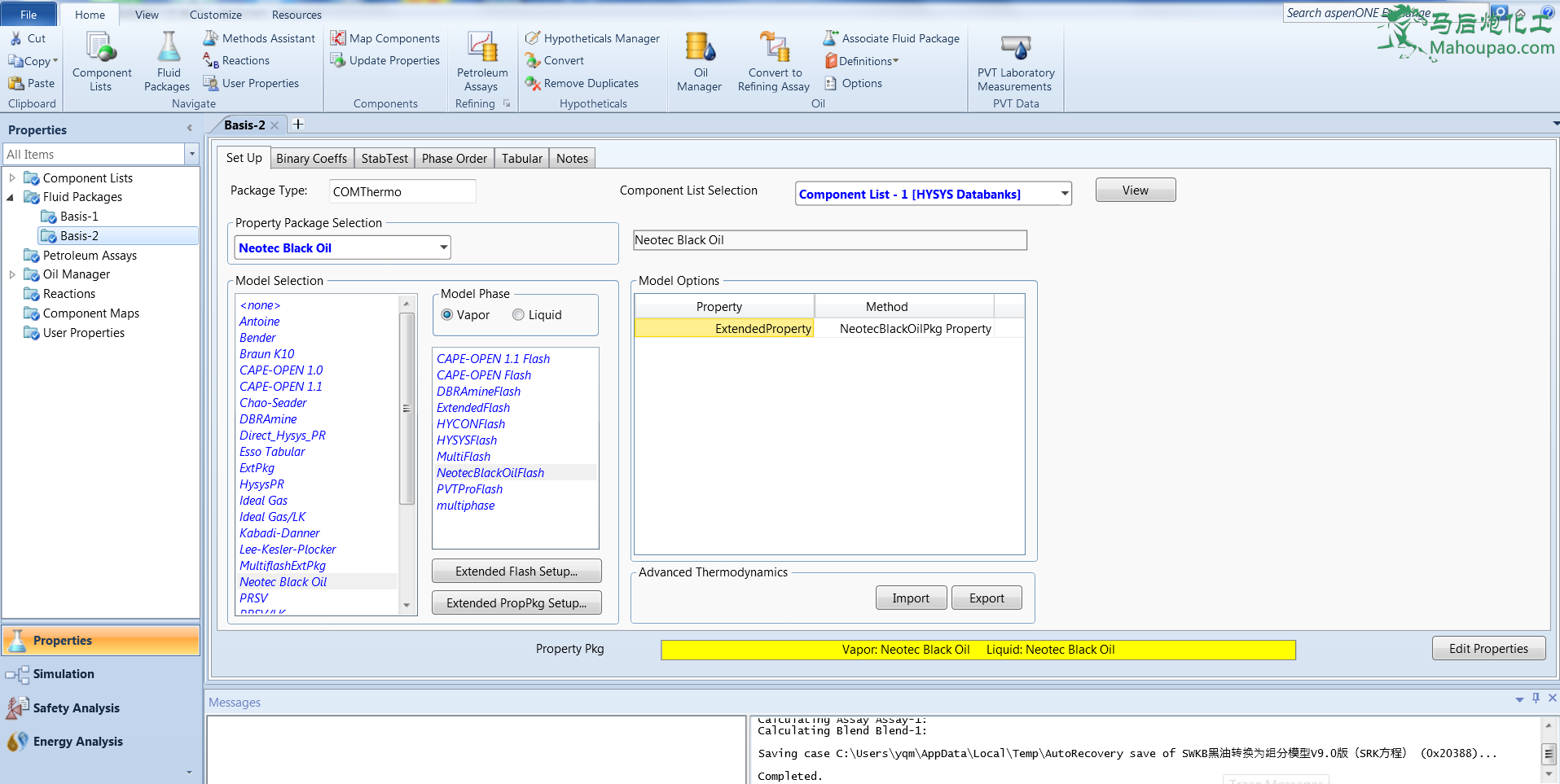
Task: Expand the Component Lists tree node
Action: coord(12,177)
